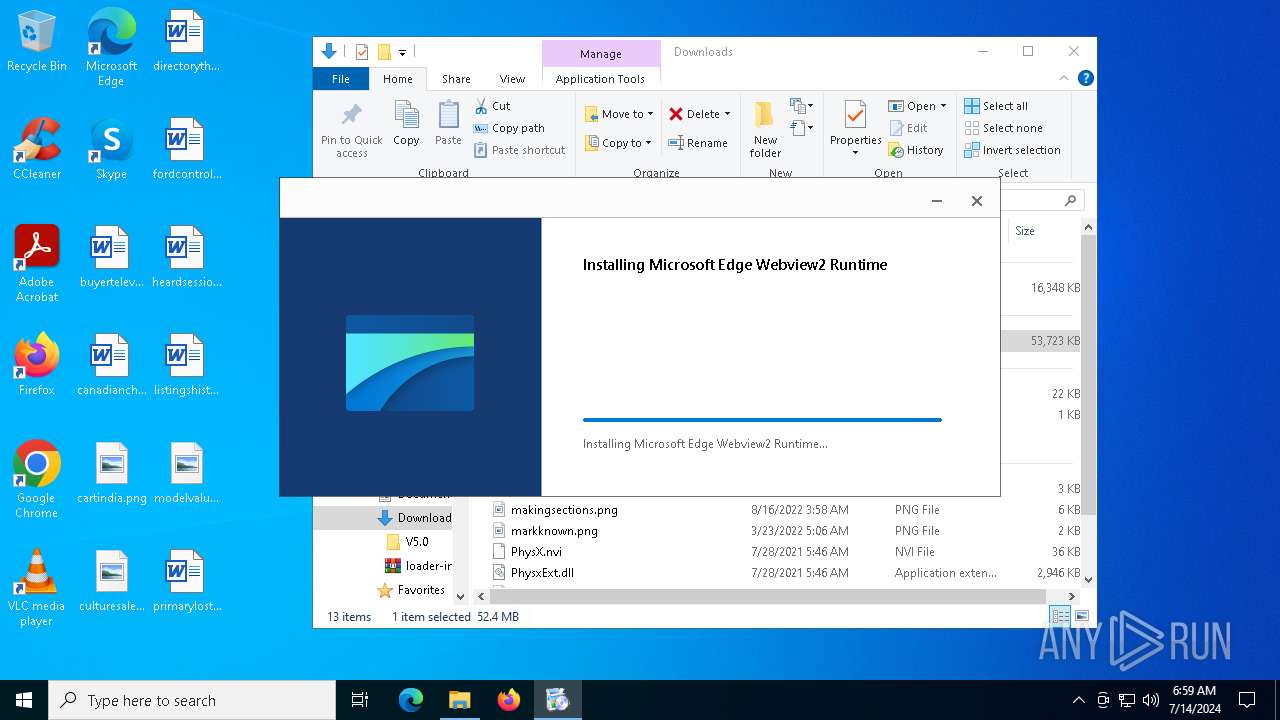Image resolution: width=1280 pixels, height=720 pixels.
Task: Switch to the View ribbon tab
Action: point(512,79)
